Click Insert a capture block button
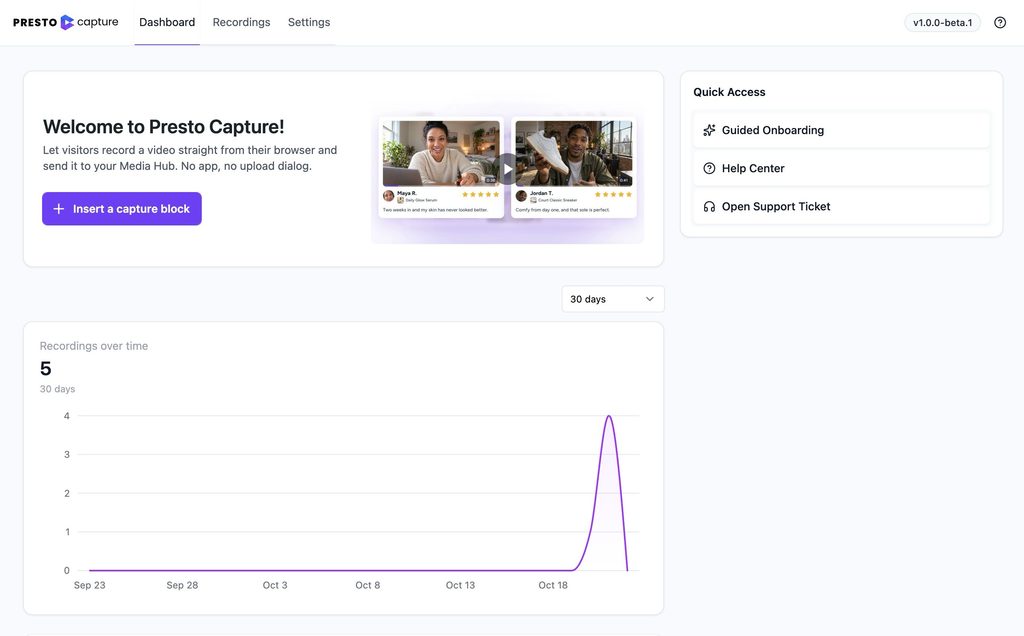Viewport: 1024px width, 636px height. click(122, 209)
